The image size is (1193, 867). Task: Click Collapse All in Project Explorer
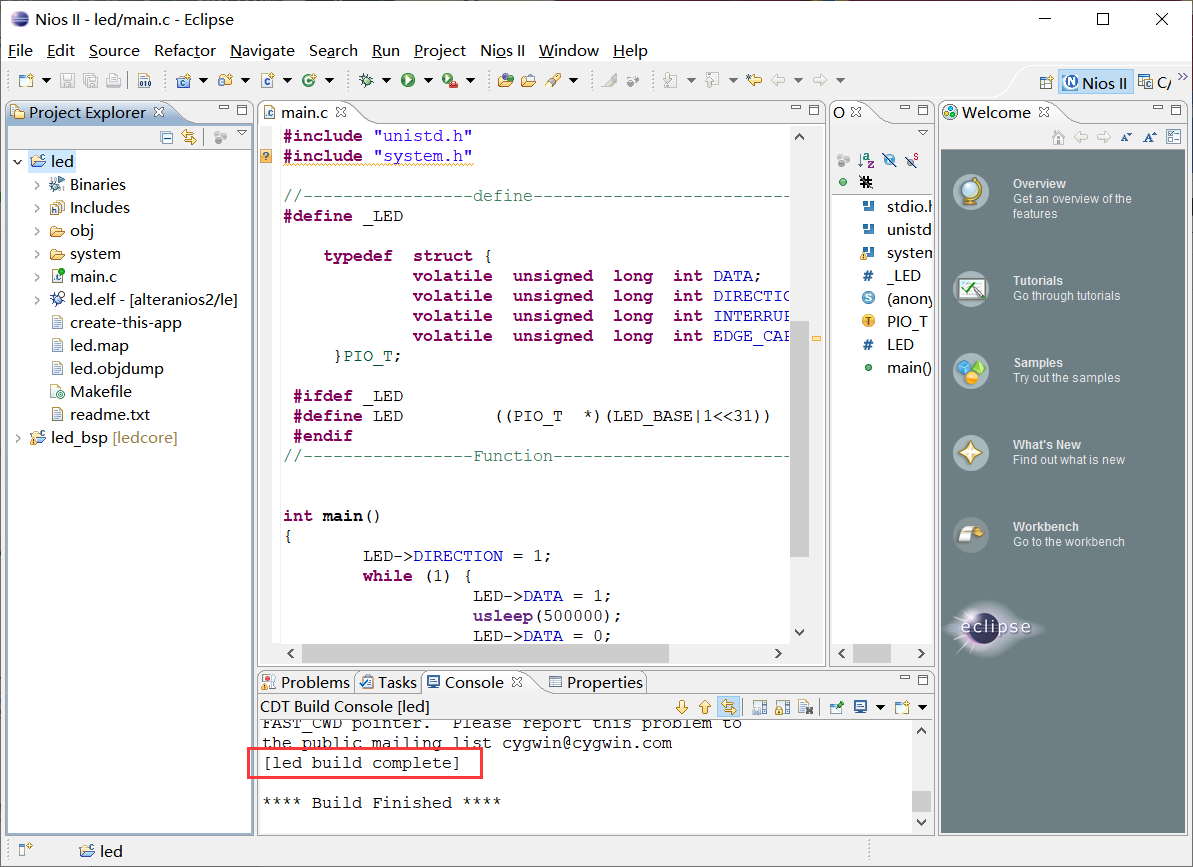pos(167,138)
